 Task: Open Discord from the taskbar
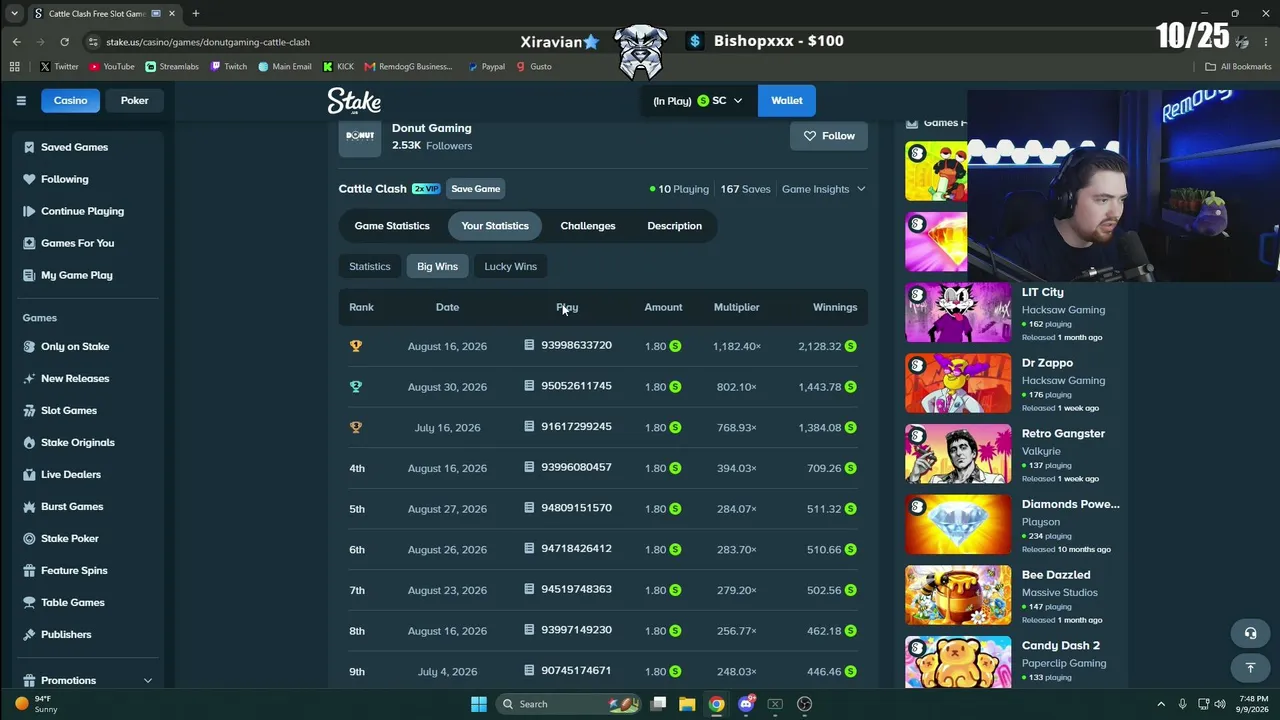(x=746, y=704)
